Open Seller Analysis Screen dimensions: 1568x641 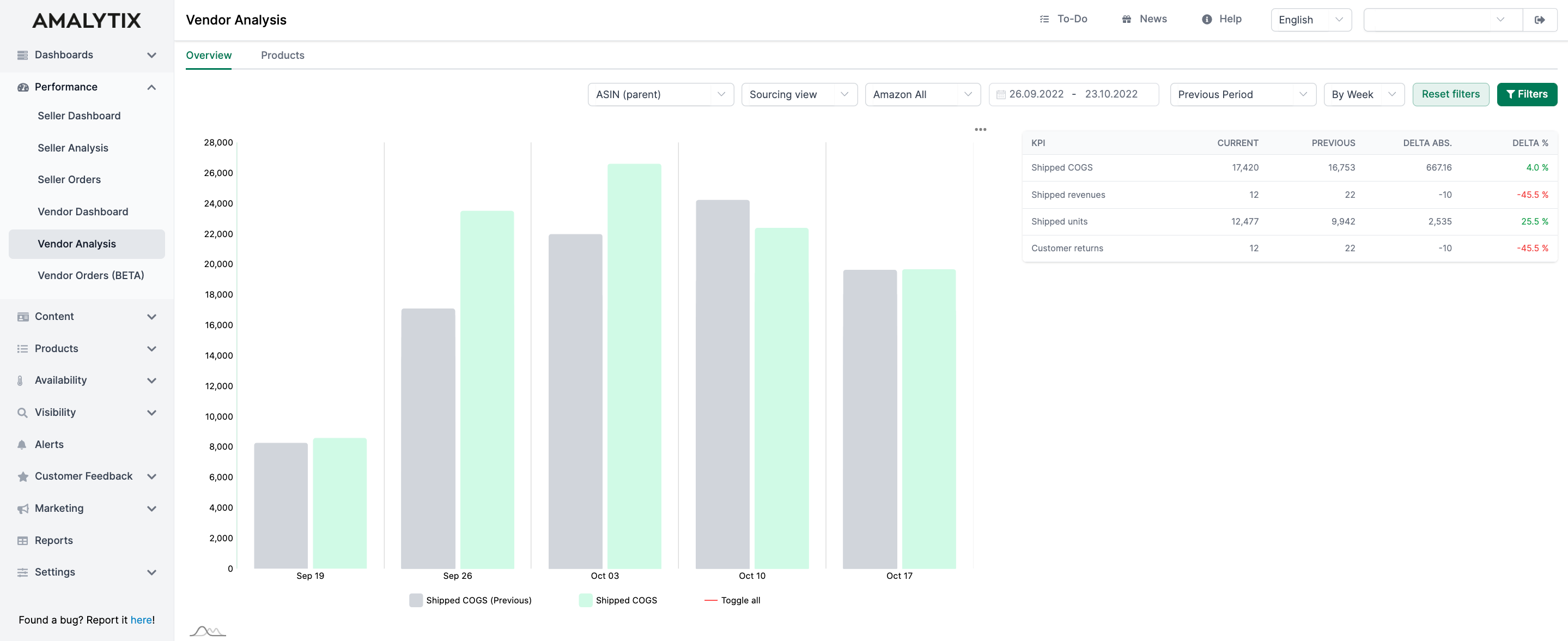(x=73, y=148)
